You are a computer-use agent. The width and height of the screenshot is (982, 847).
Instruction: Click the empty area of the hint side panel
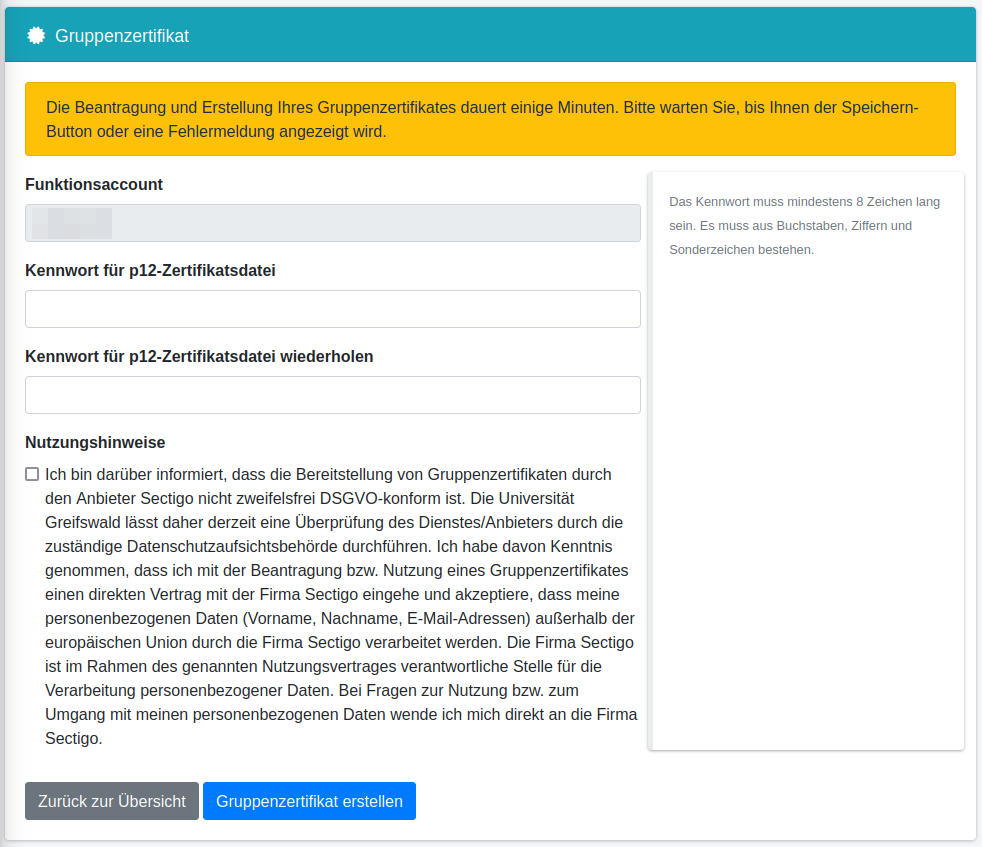click(806, 500)
